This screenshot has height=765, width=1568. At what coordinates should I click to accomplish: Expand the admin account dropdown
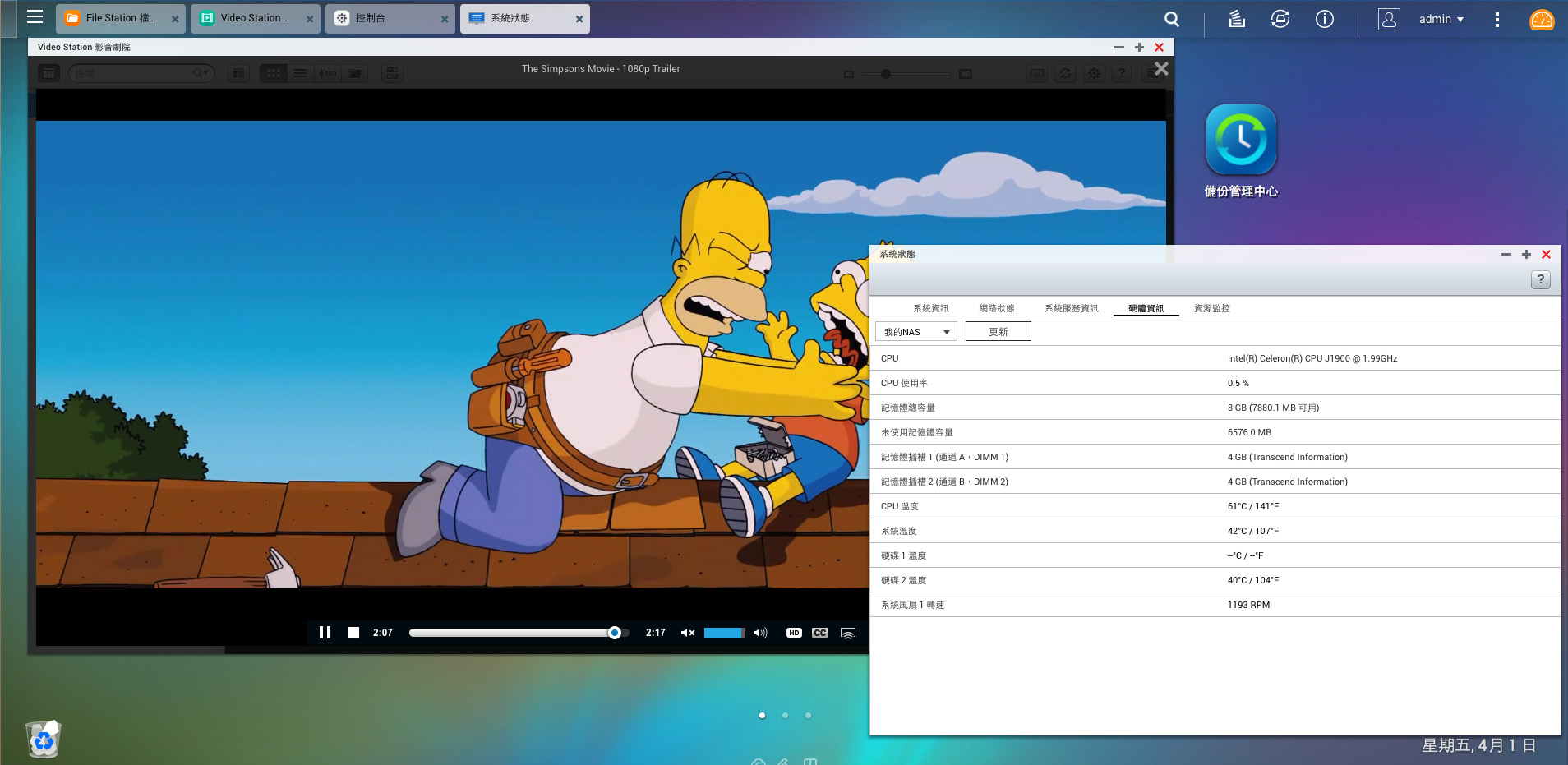pyautogui.click(x=1441, y=19)
